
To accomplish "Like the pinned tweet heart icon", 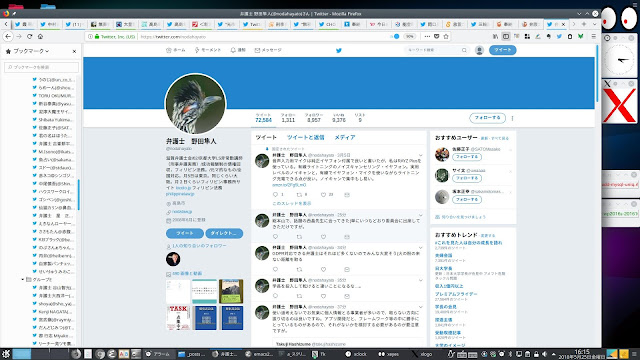I will click(x=323, y=195).
